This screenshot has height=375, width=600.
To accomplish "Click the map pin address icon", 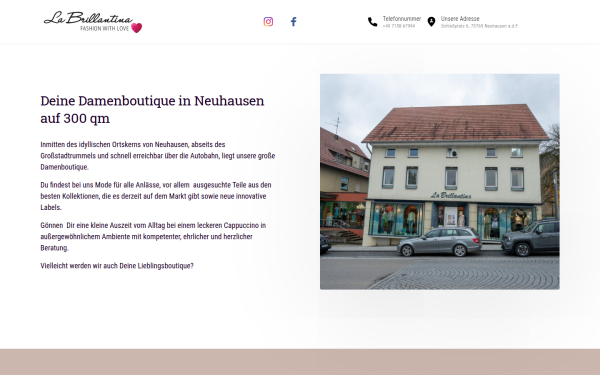I will tap(431, 22).
